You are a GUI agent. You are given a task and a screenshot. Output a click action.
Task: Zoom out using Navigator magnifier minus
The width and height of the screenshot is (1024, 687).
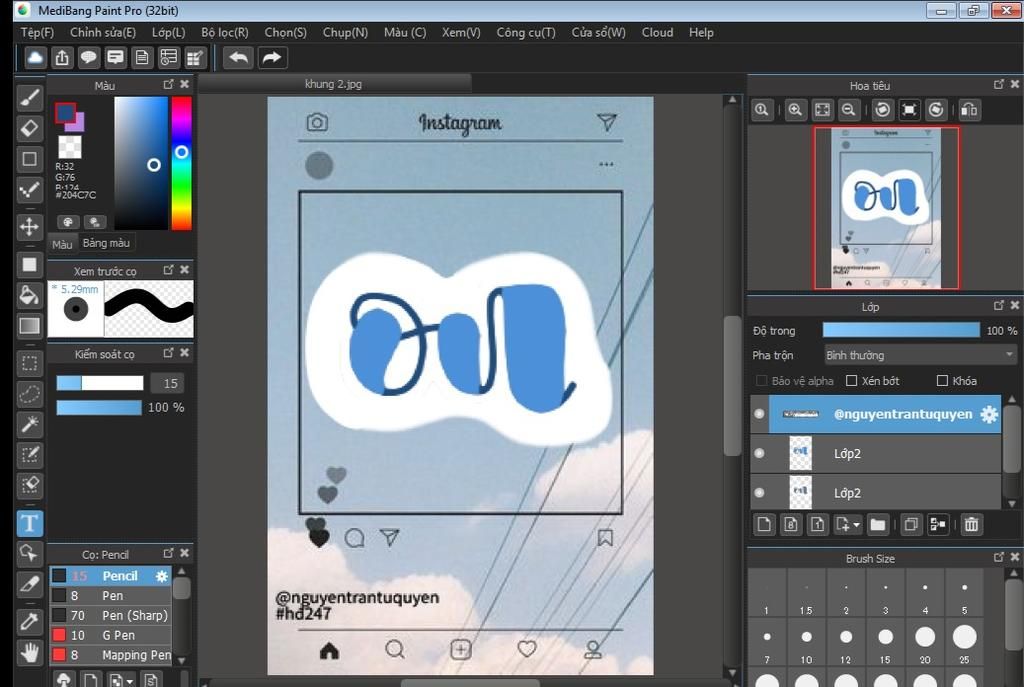(848, 110)
